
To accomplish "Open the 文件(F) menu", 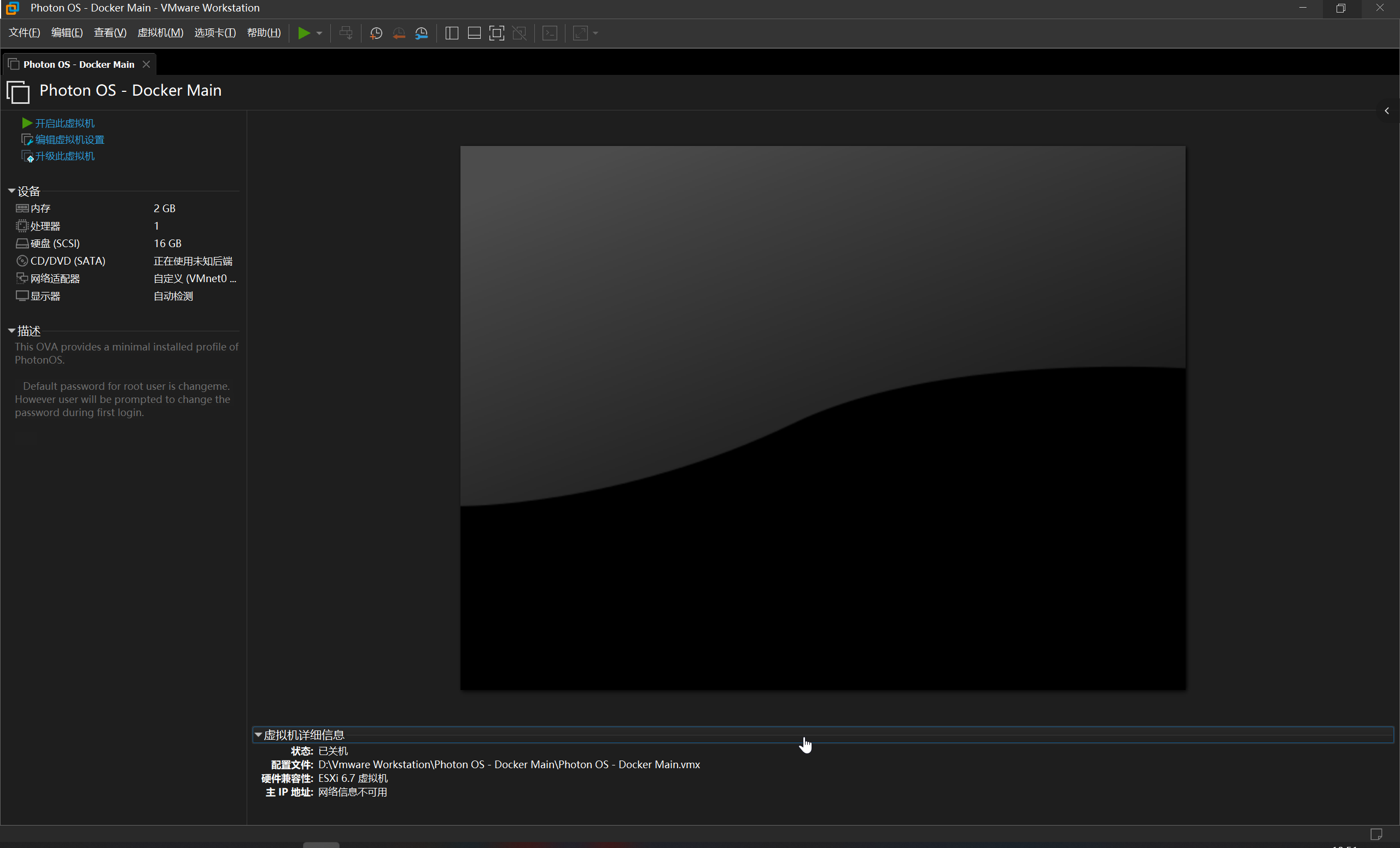I will pyautogui.click(x=25, y=33).
